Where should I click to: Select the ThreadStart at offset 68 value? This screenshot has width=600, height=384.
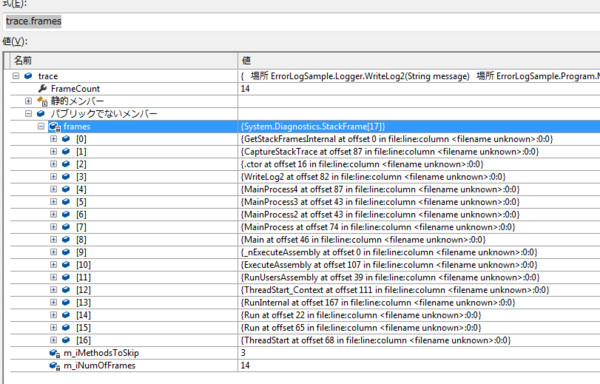pyautogui.click(x=376, y=340)
